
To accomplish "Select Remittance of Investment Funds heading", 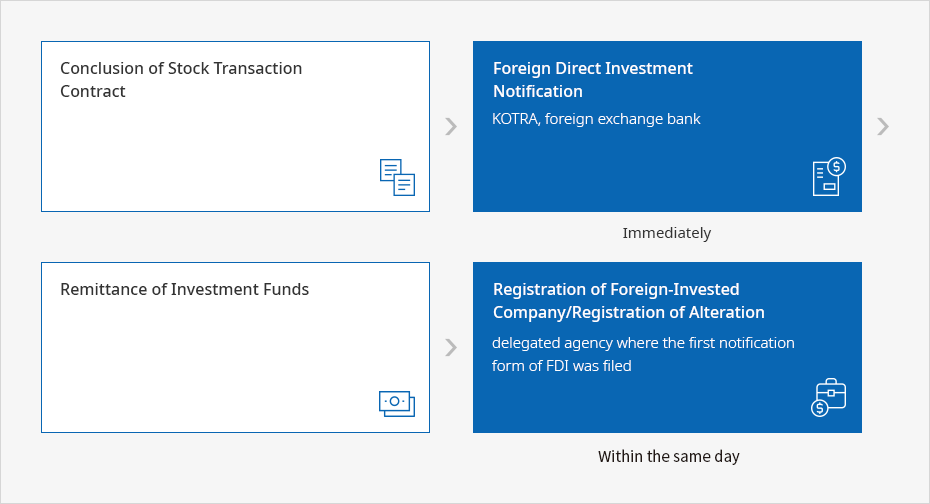I will (x=184, y=289).
